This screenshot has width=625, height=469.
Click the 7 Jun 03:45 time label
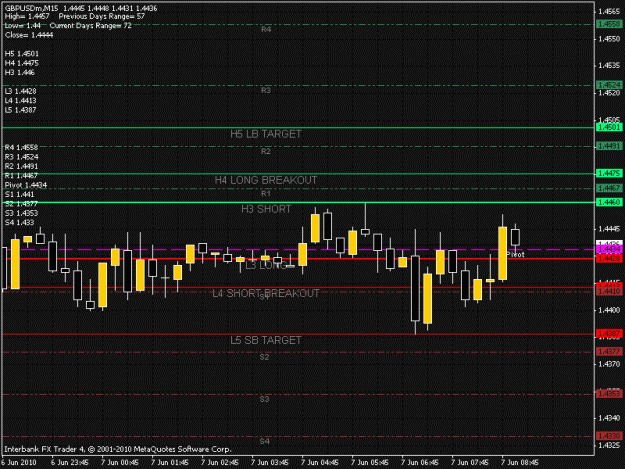(x=270, y=463)
